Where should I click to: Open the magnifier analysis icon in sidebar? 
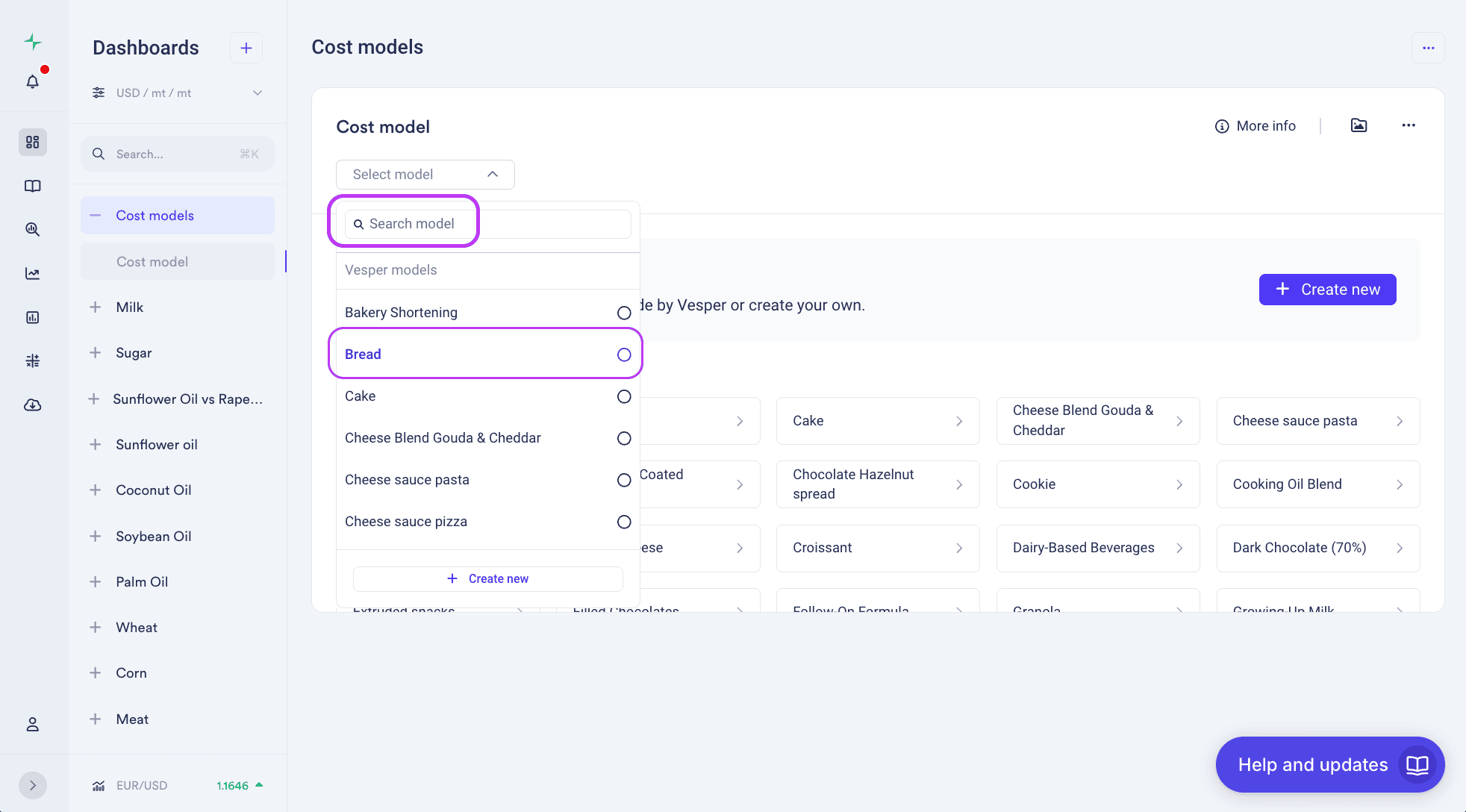(x=33, y=229)
